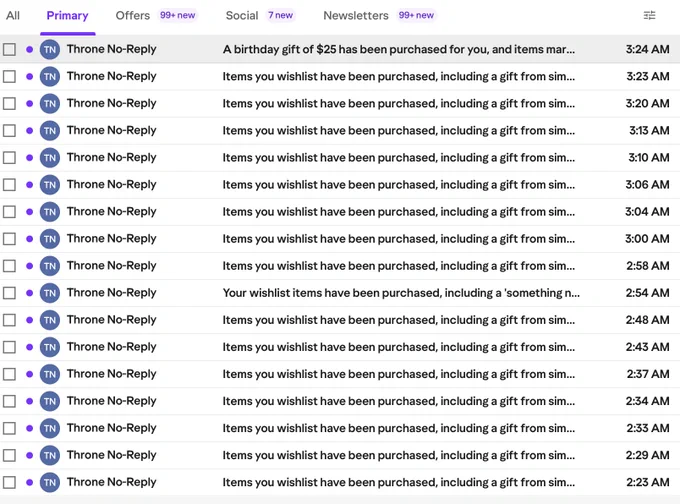The height and width of the screenshot is (504, 680).
Task: Open the inbox filter settings icon
Action: [649, 16]
